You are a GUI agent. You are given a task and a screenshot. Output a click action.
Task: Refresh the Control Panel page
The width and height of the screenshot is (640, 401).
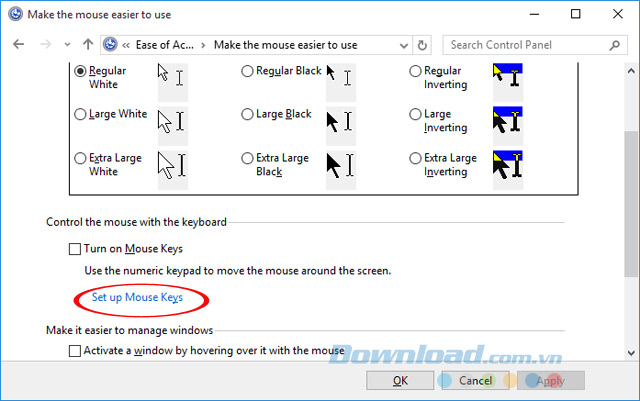pos(422,45)
